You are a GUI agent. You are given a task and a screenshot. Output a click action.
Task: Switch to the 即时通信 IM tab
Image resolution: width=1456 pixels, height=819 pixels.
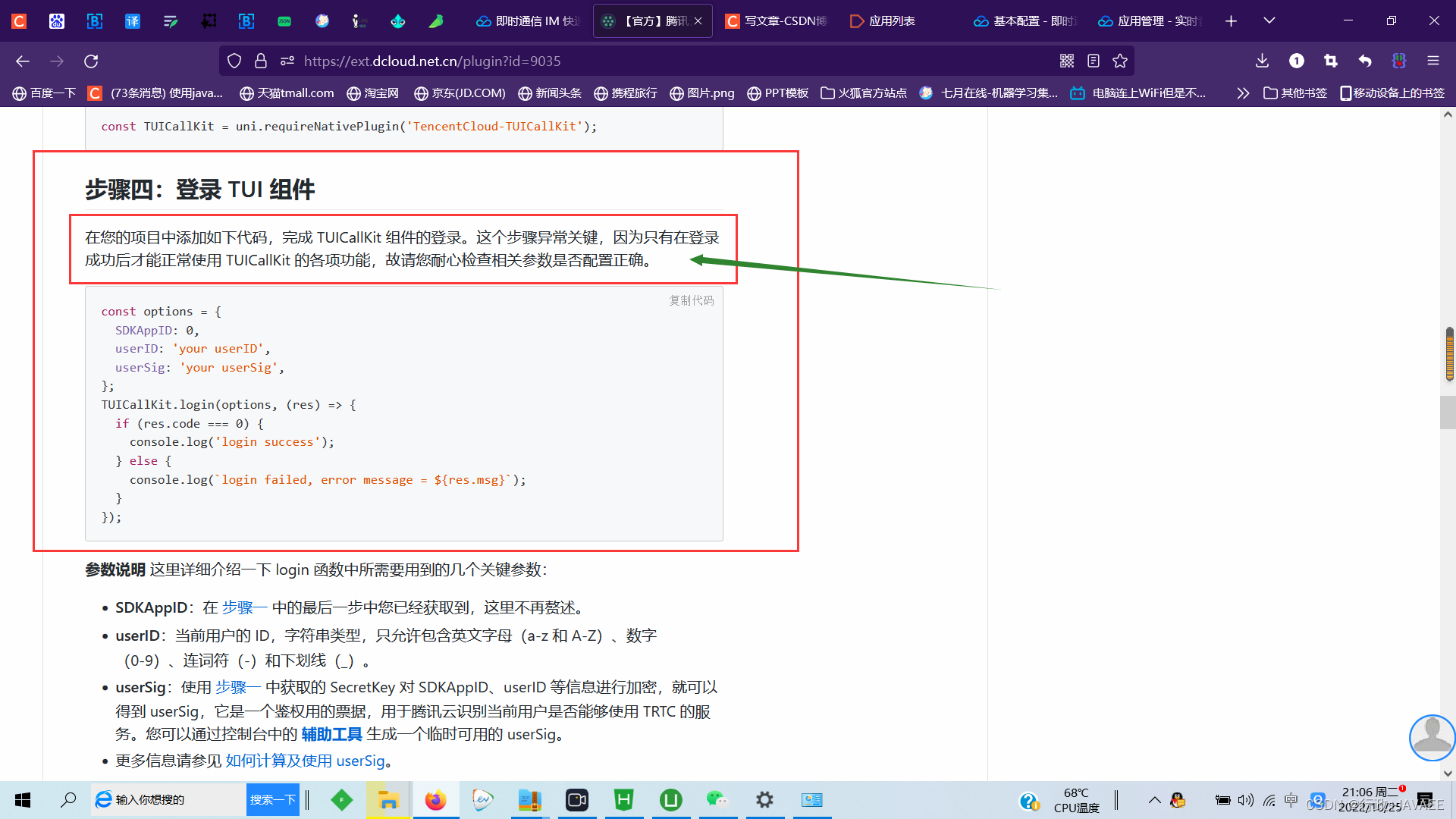528,21
